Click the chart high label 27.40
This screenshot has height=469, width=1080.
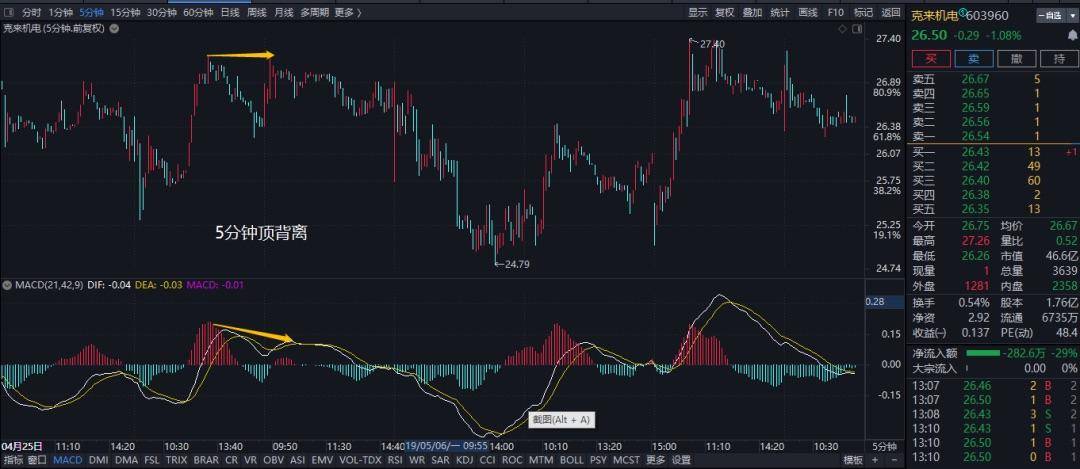point(712,43)
